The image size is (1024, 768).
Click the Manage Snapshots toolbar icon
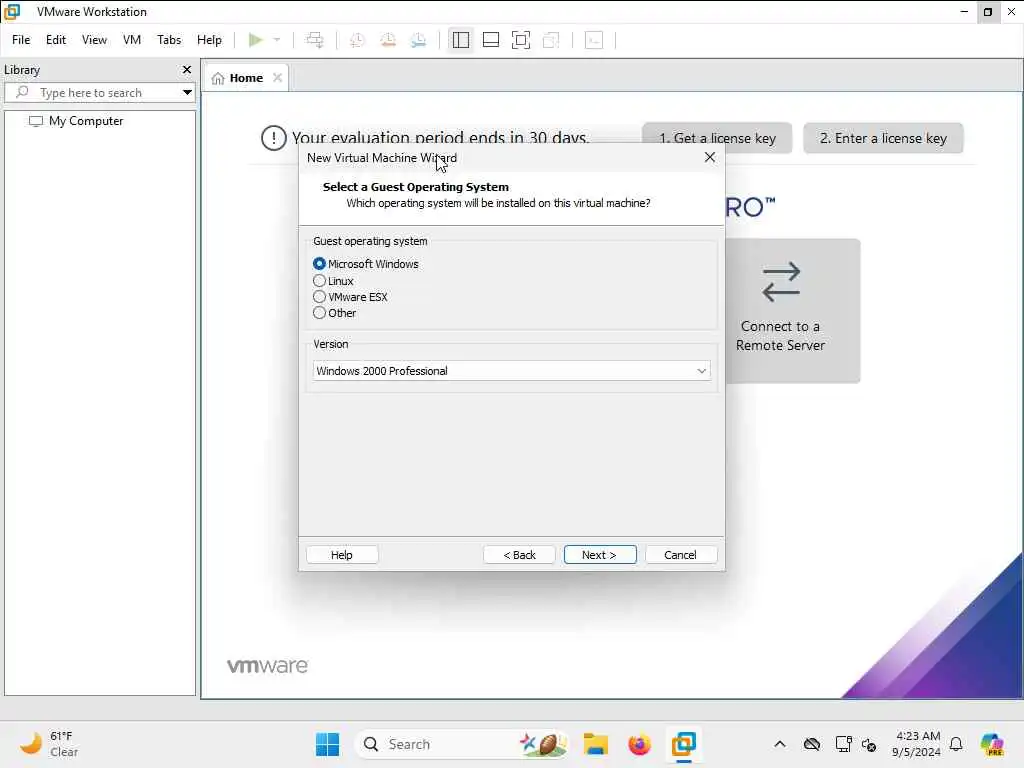[x=419, y=40]
